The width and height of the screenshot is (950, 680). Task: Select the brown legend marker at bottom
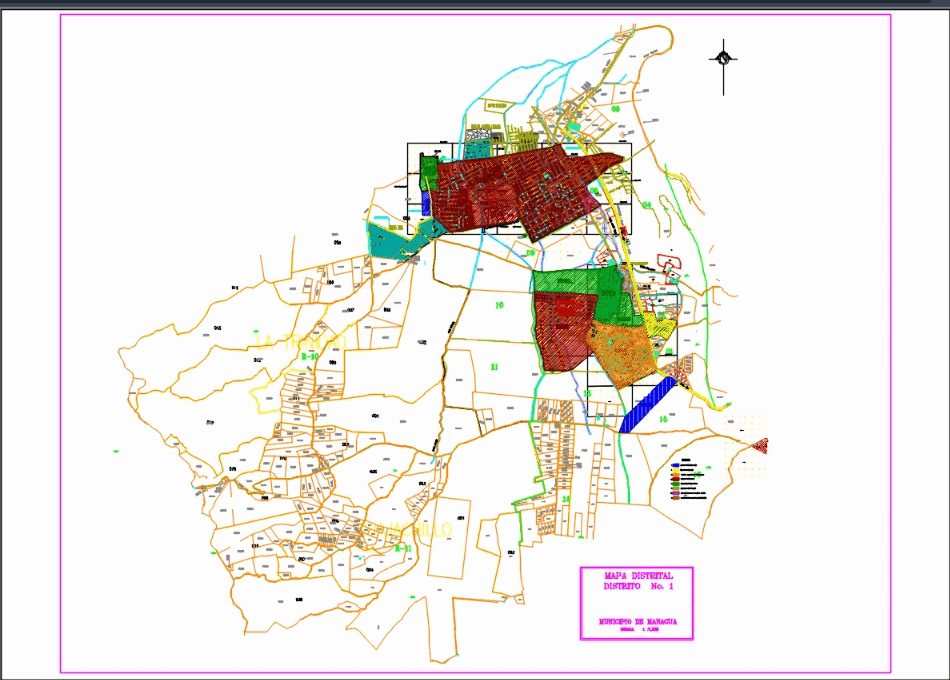675,498
